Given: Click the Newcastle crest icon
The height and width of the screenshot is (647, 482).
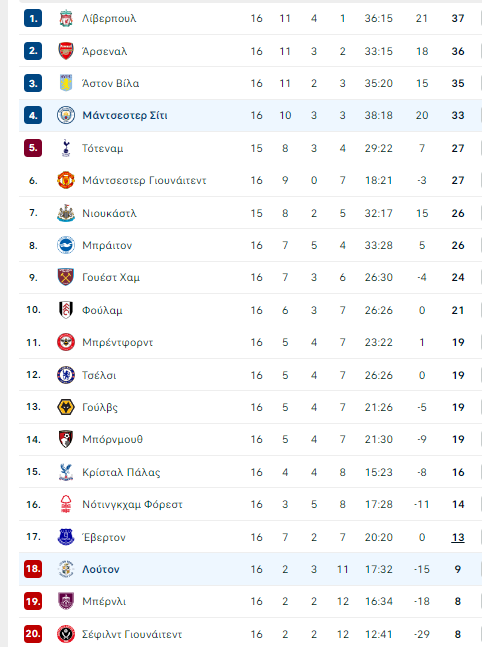Looking at the screenshot, I should click(x=66, y=213).
